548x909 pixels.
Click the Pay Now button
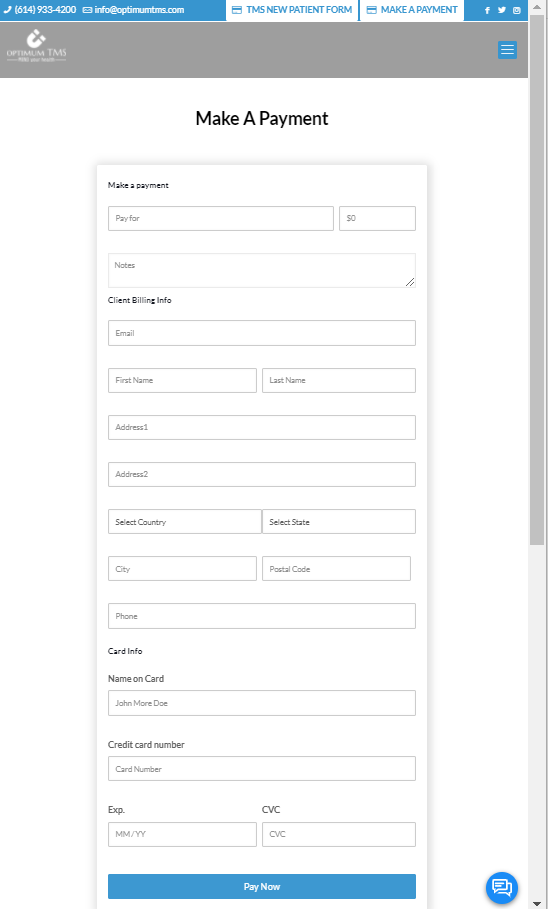pos(262,886)
